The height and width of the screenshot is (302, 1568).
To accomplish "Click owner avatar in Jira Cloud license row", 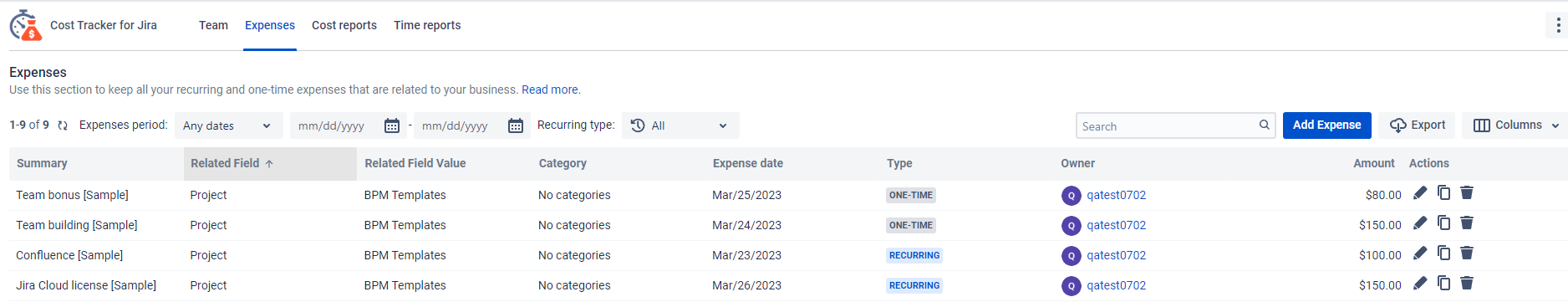I will (x=1071, y=286).
